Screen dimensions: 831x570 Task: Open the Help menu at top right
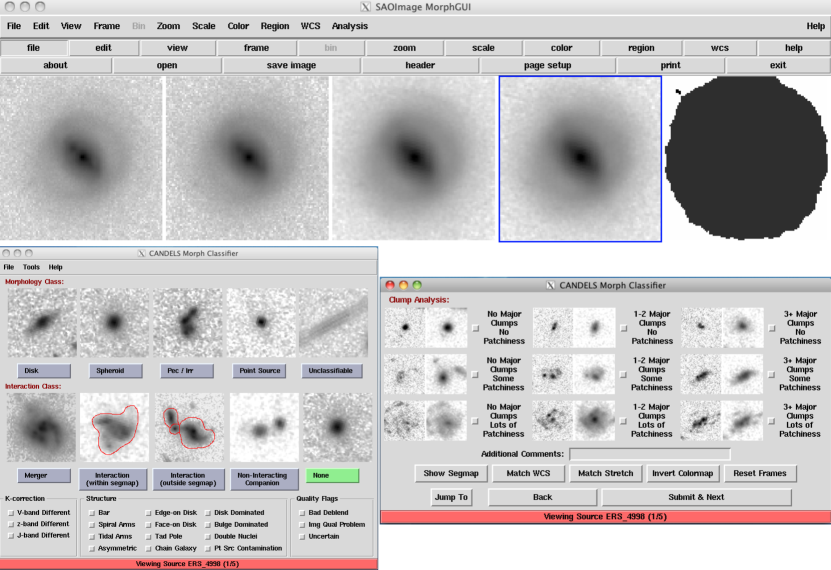pyautogui.click(x=815, y=26)
